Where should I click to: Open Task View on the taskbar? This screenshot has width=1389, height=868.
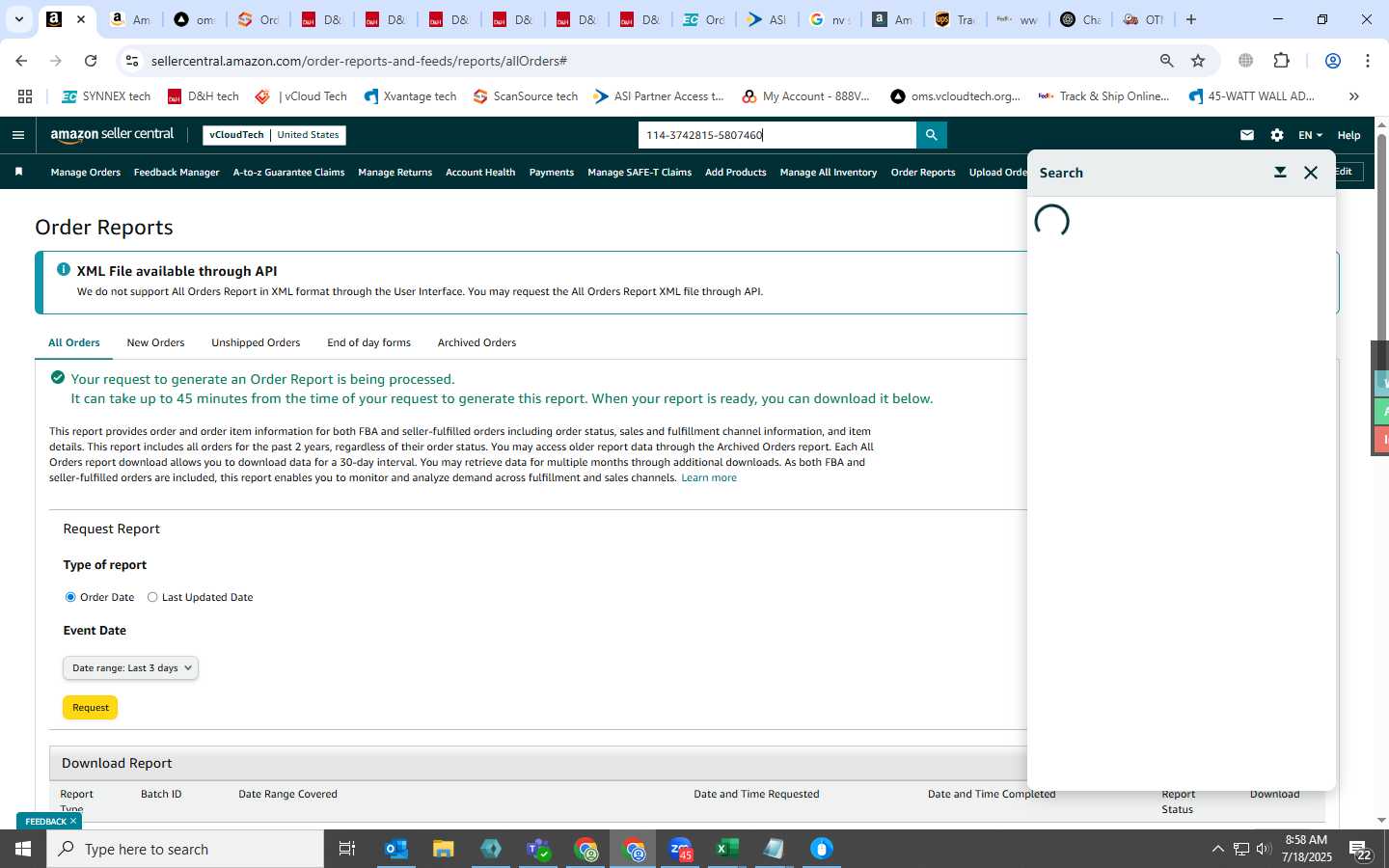point(347,849)
